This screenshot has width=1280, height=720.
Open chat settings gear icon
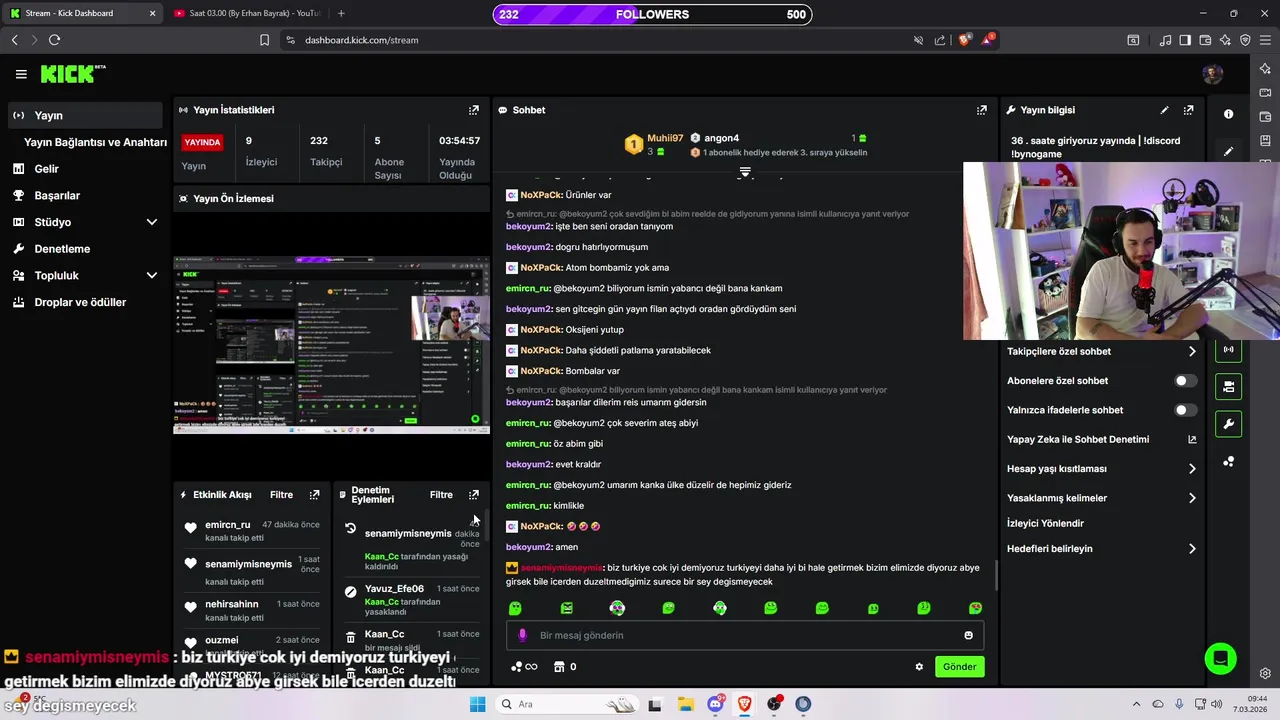tap(919, 667)
